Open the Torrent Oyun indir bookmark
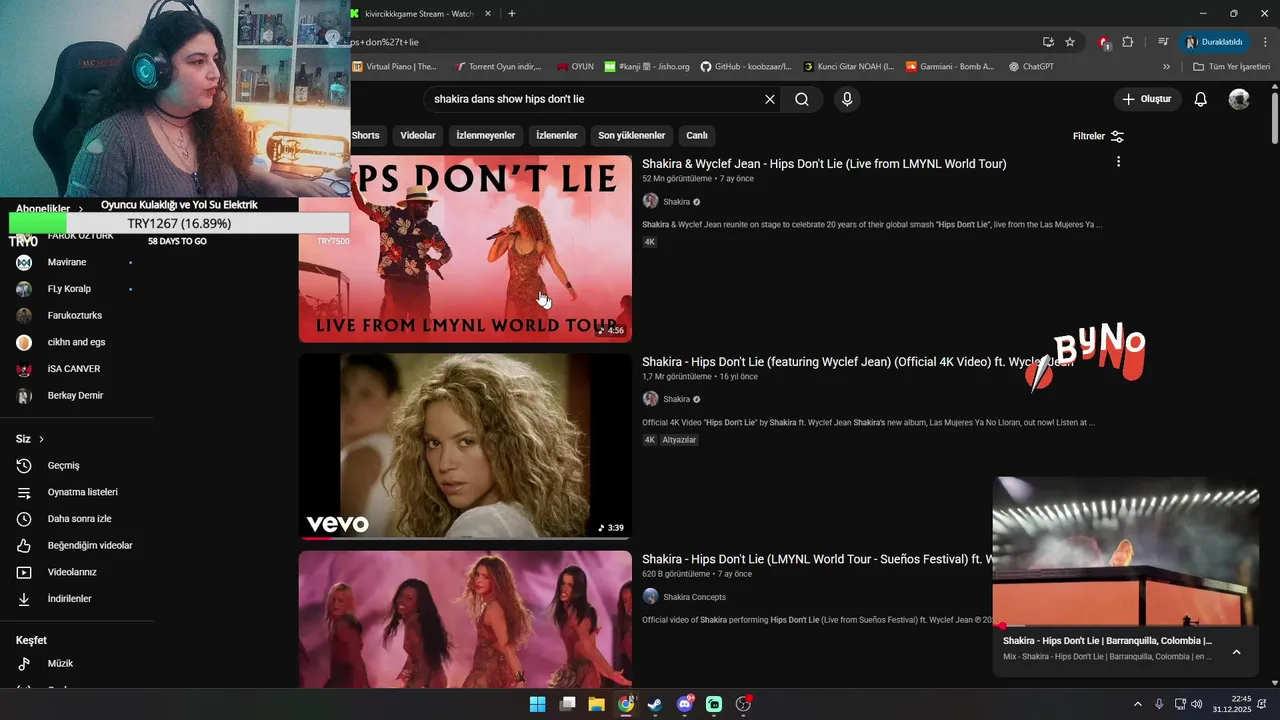The height and width of the screenshot is (720, 1280). tap(498, 67)
